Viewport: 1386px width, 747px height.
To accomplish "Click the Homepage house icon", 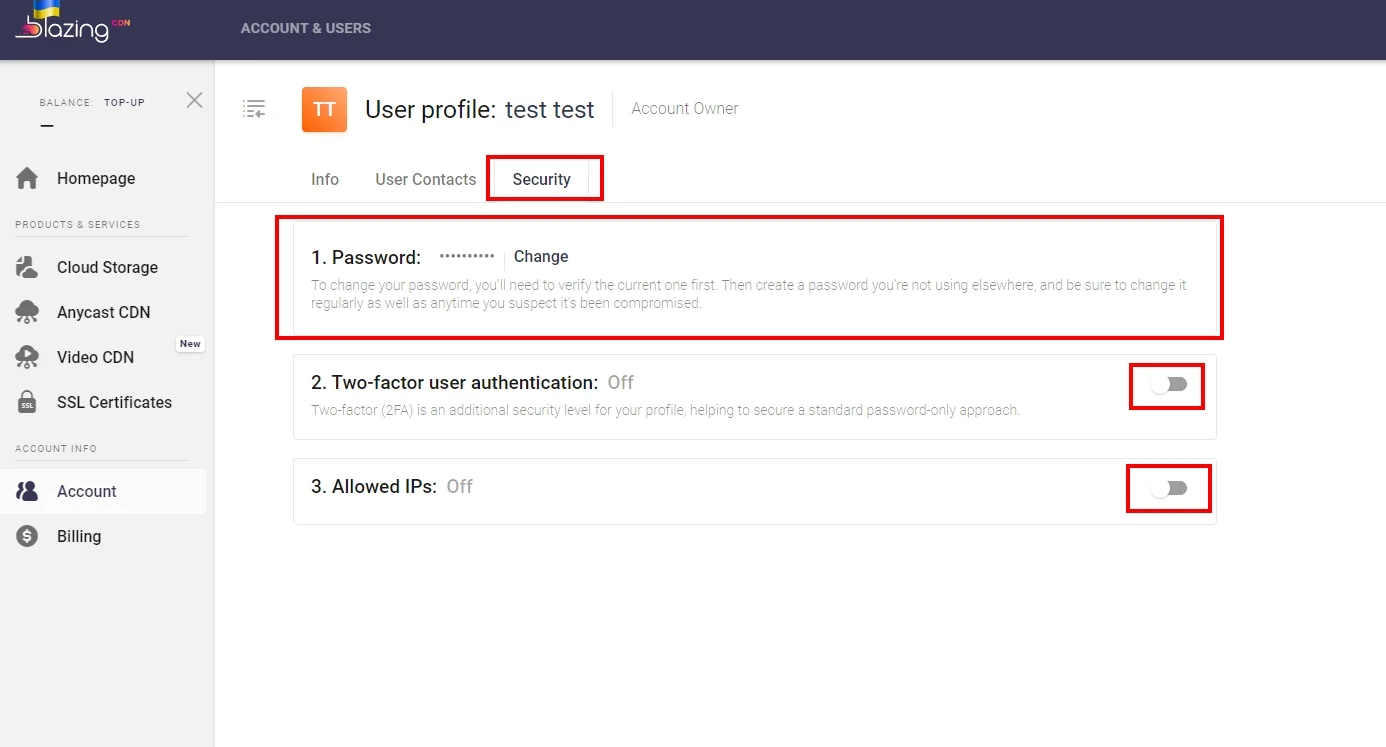I will click(27, 178).
